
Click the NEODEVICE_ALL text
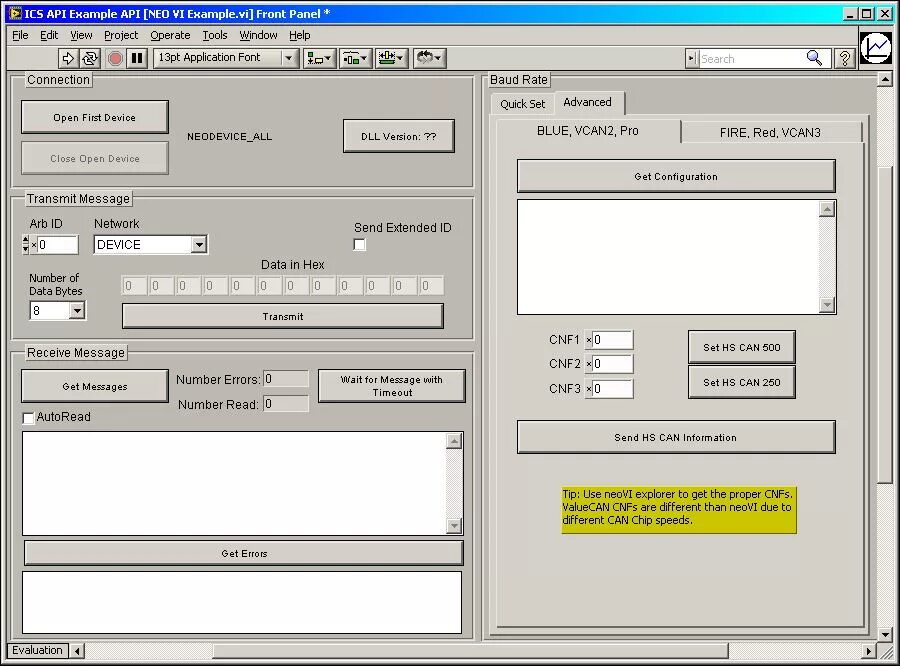(x=229, y=137)
